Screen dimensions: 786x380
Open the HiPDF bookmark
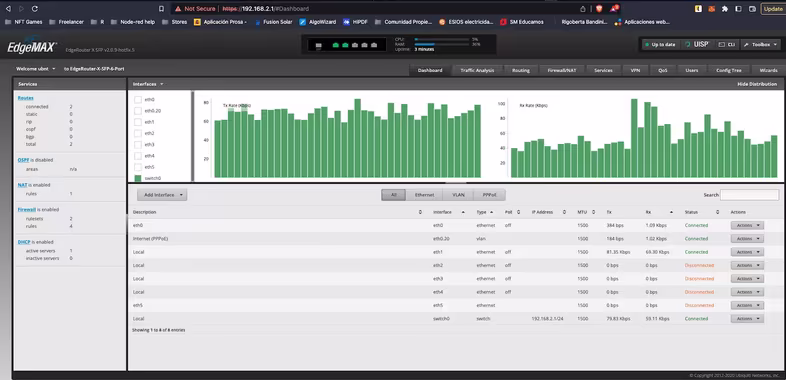(x=355, y=22)
